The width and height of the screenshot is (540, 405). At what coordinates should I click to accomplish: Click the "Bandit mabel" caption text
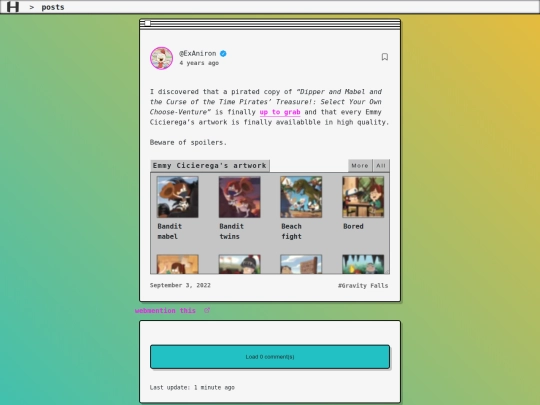point(170,231)
